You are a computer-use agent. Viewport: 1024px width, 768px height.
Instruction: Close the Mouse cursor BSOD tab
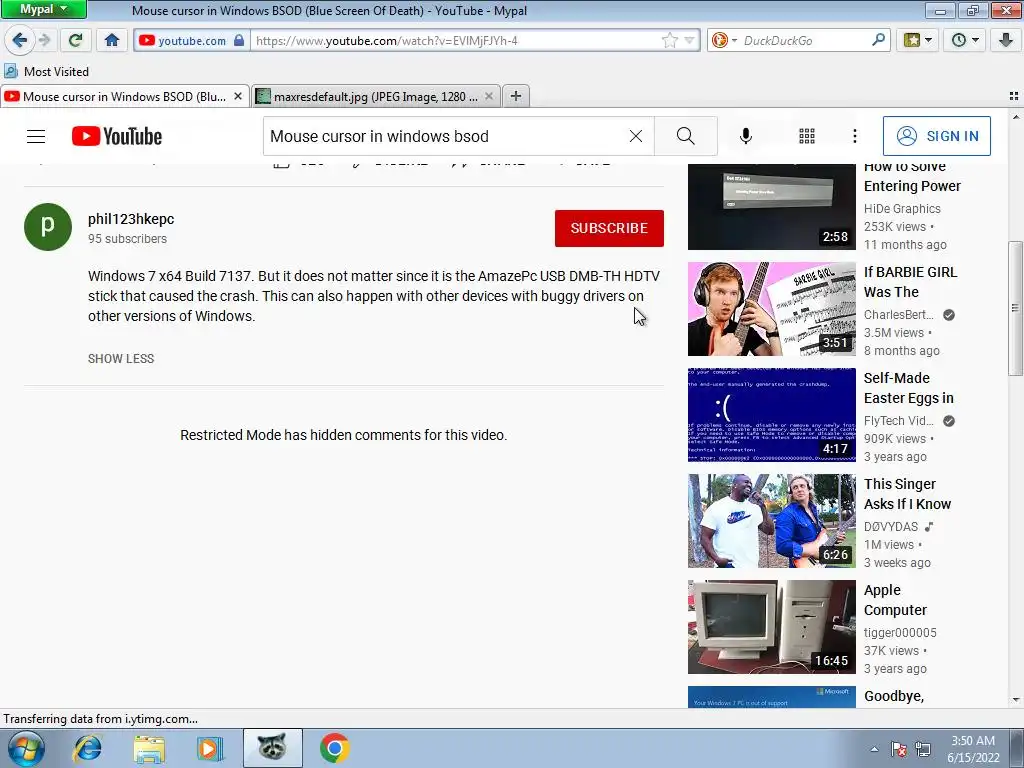[x=238, y=96]
